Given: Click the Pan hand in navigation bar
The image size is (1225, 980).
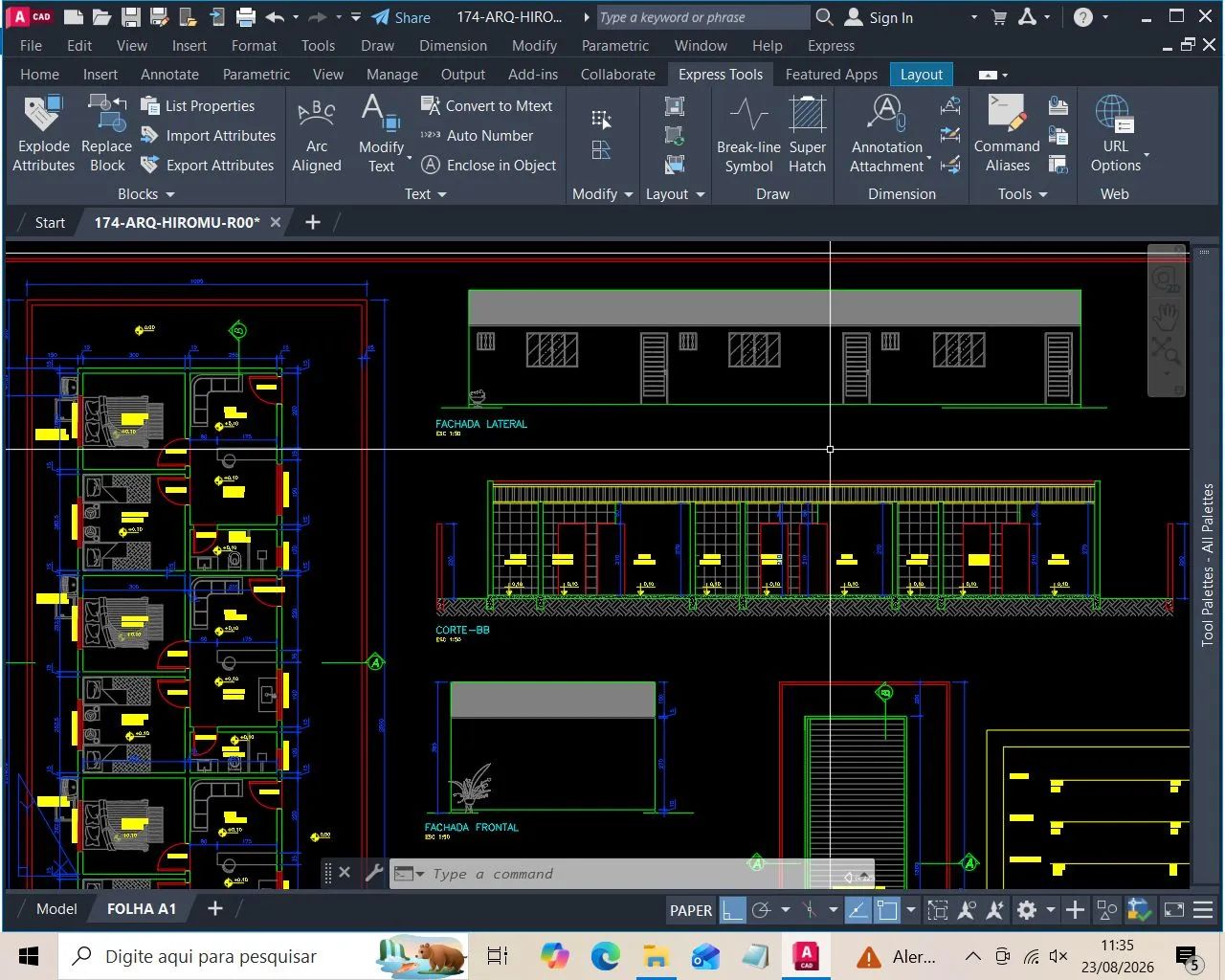Looking at the screenshot, I should point(1166,315).
